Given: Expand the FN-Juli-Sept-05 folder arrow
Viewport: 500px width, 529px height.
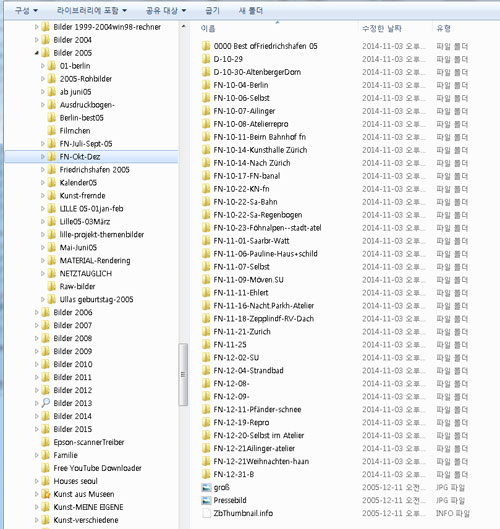Looking at the screenshot, I should [x=43, y=144].
